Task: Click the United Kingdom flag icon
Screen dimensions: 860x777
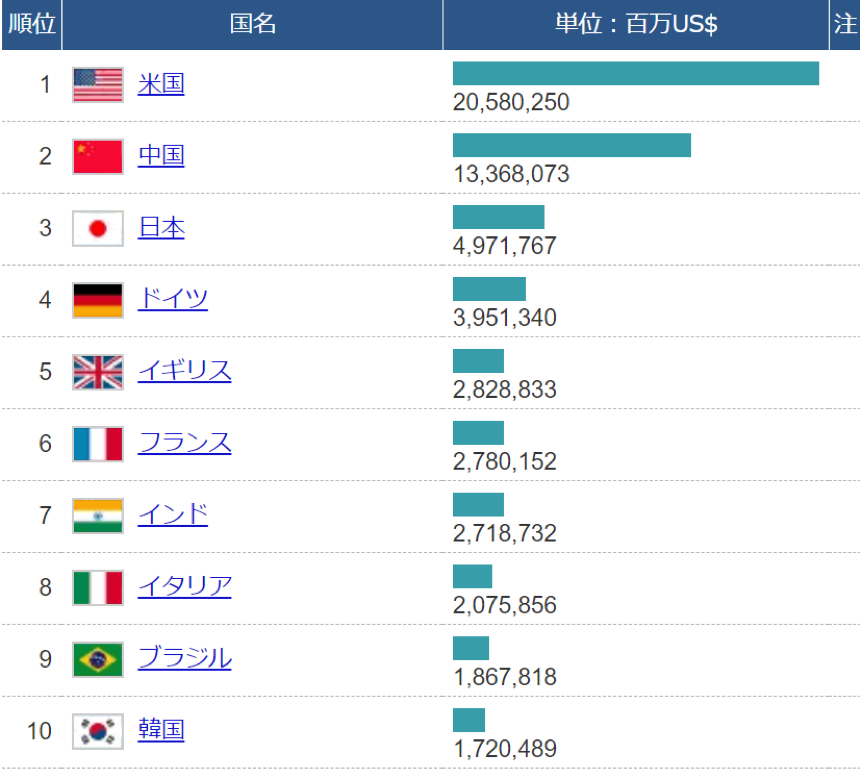Action: pos(98,372)
